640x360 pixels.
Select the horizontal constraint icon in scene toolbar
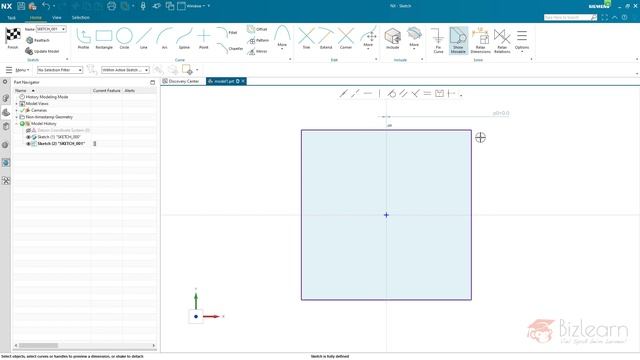pos(368,93)
